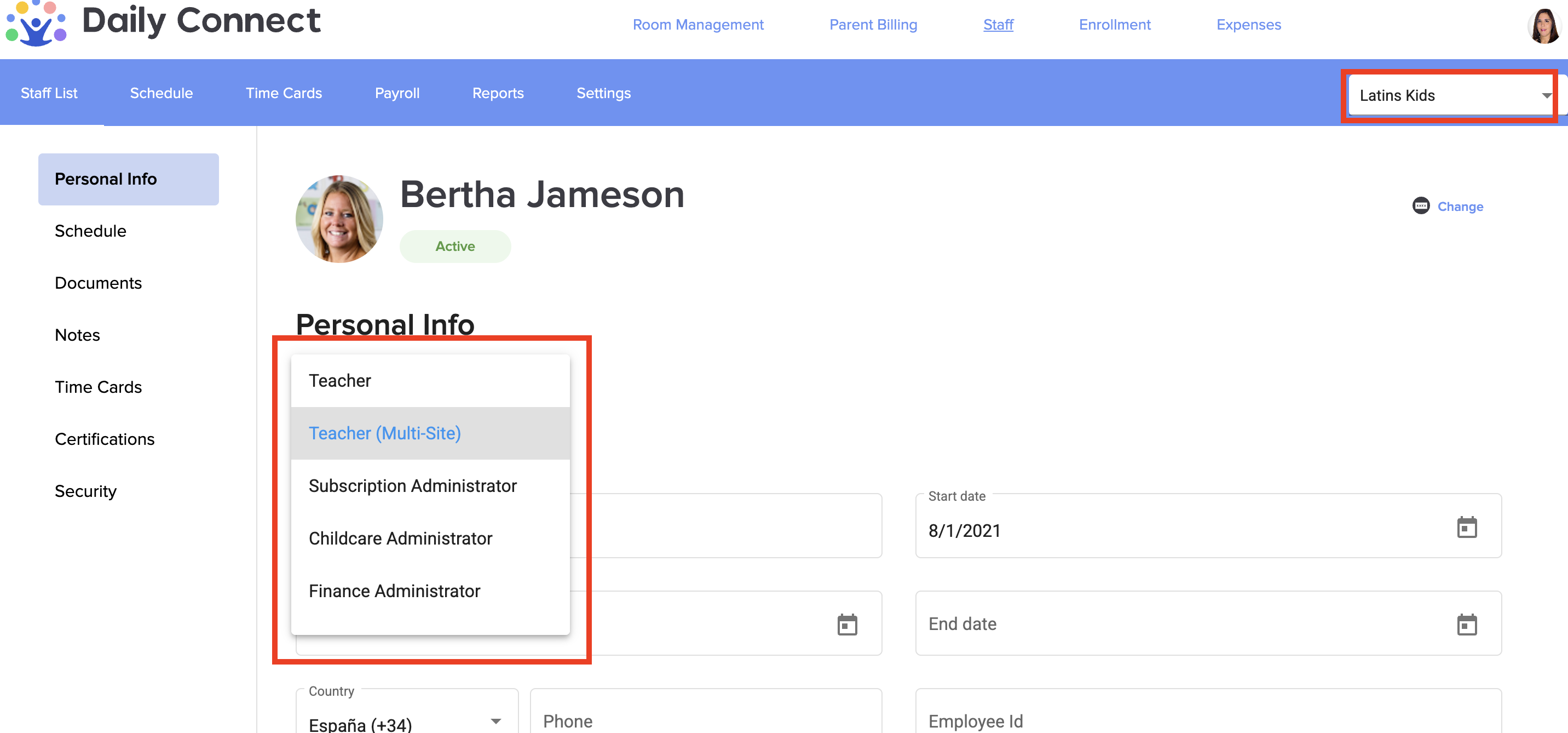Viewport: 1568px width, 733px height.
Task: Open the Country code dropdown arrow
Action: pyautogui.click(x=495, y=721)
